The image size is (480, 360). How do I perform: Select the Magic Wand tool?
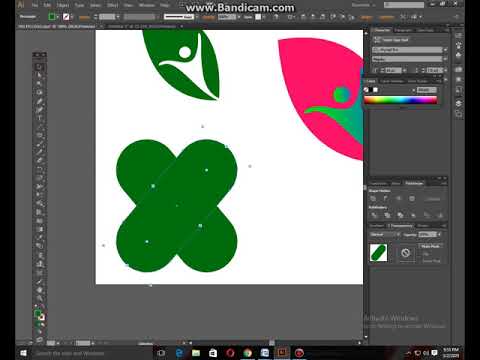39,84
